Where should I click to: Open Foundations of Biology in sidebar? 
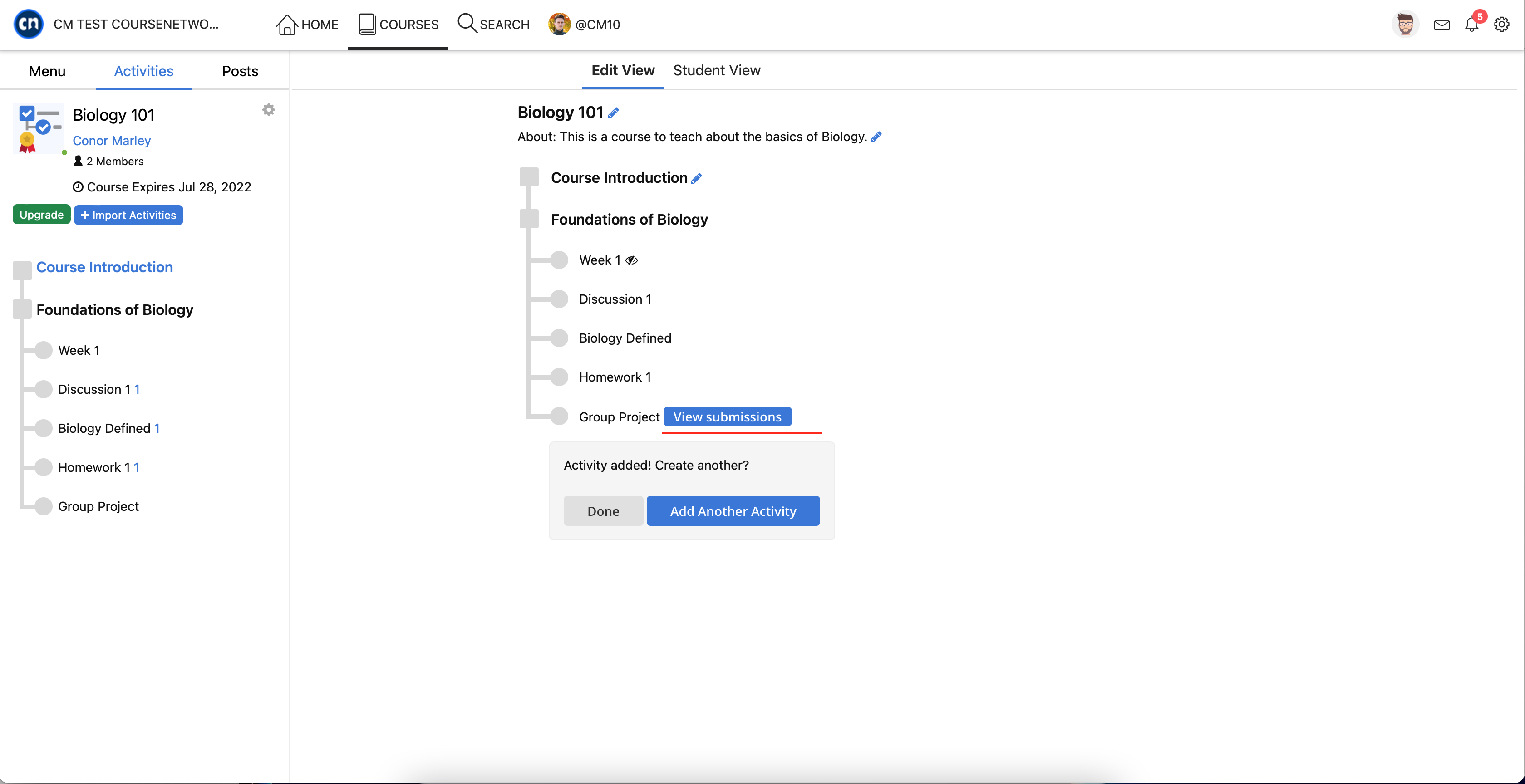tap(115, 309)
